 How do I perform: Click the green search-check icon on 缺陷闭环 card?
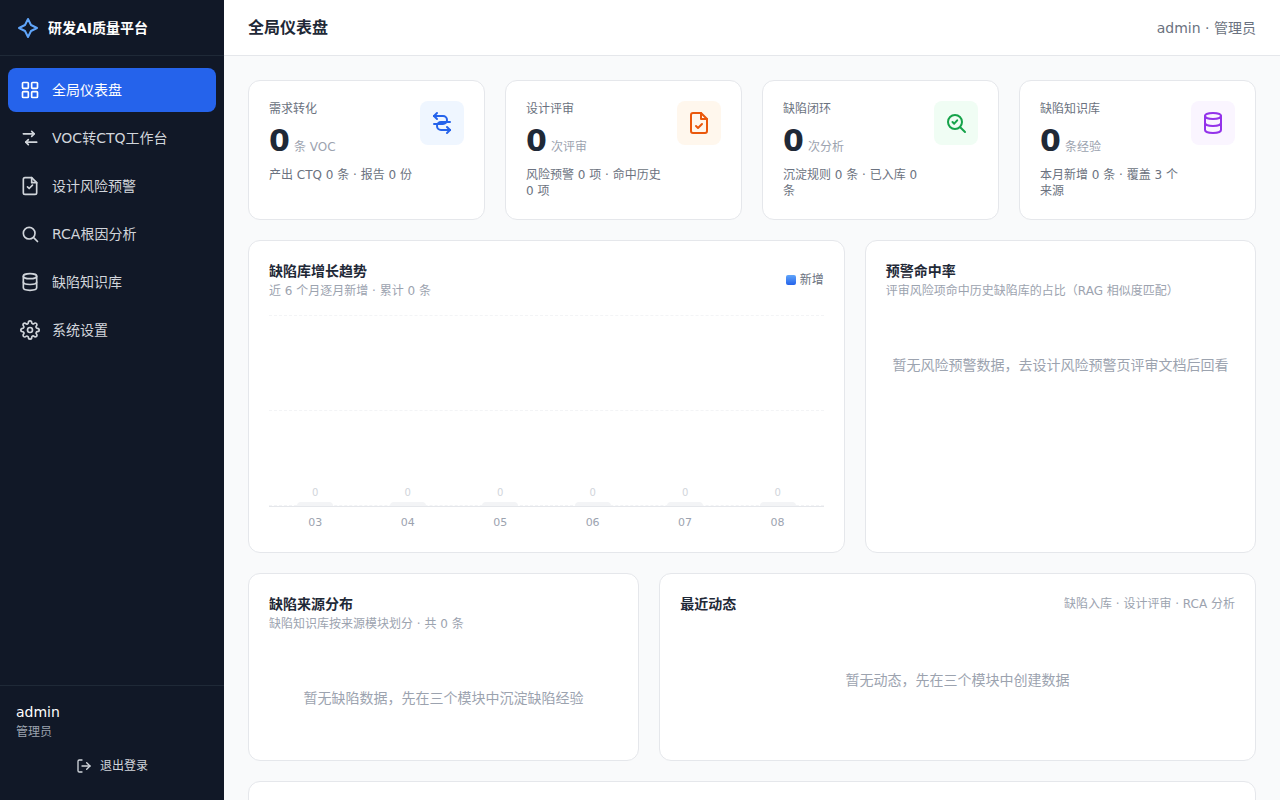coord(956,123)
